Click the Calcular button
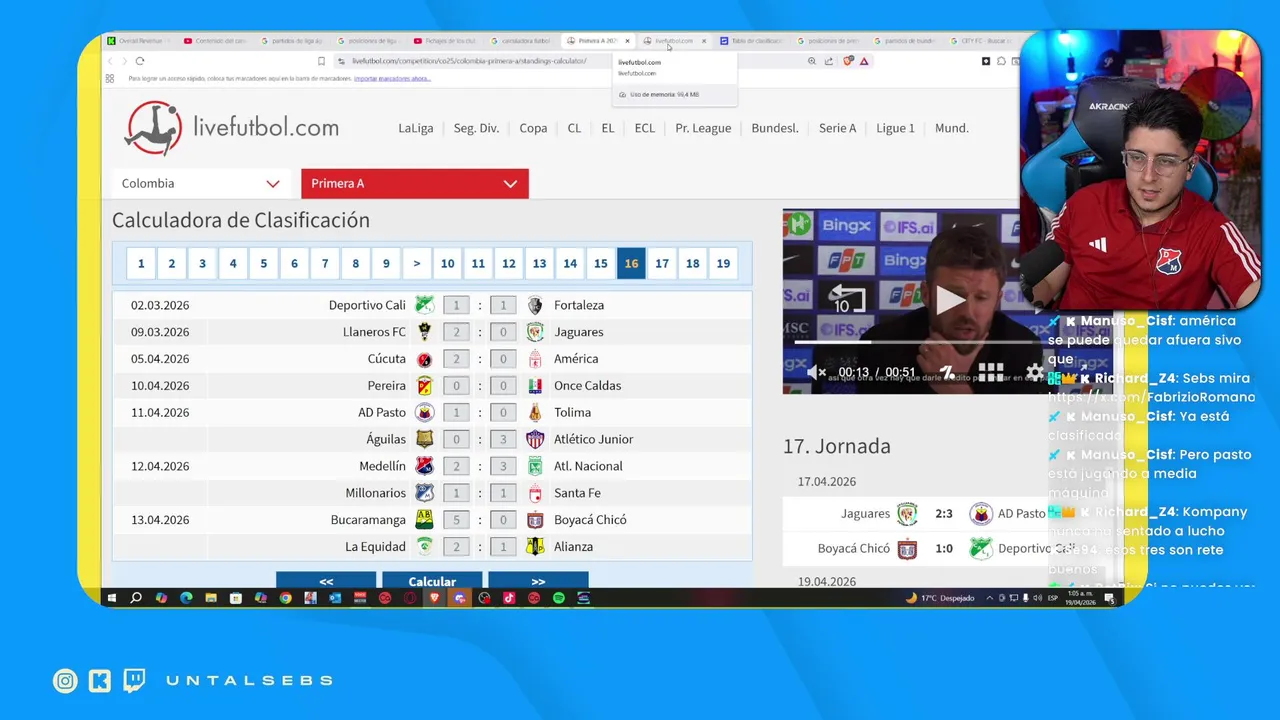This screenshot has height=720, width=1280. (x=432, y=581)
